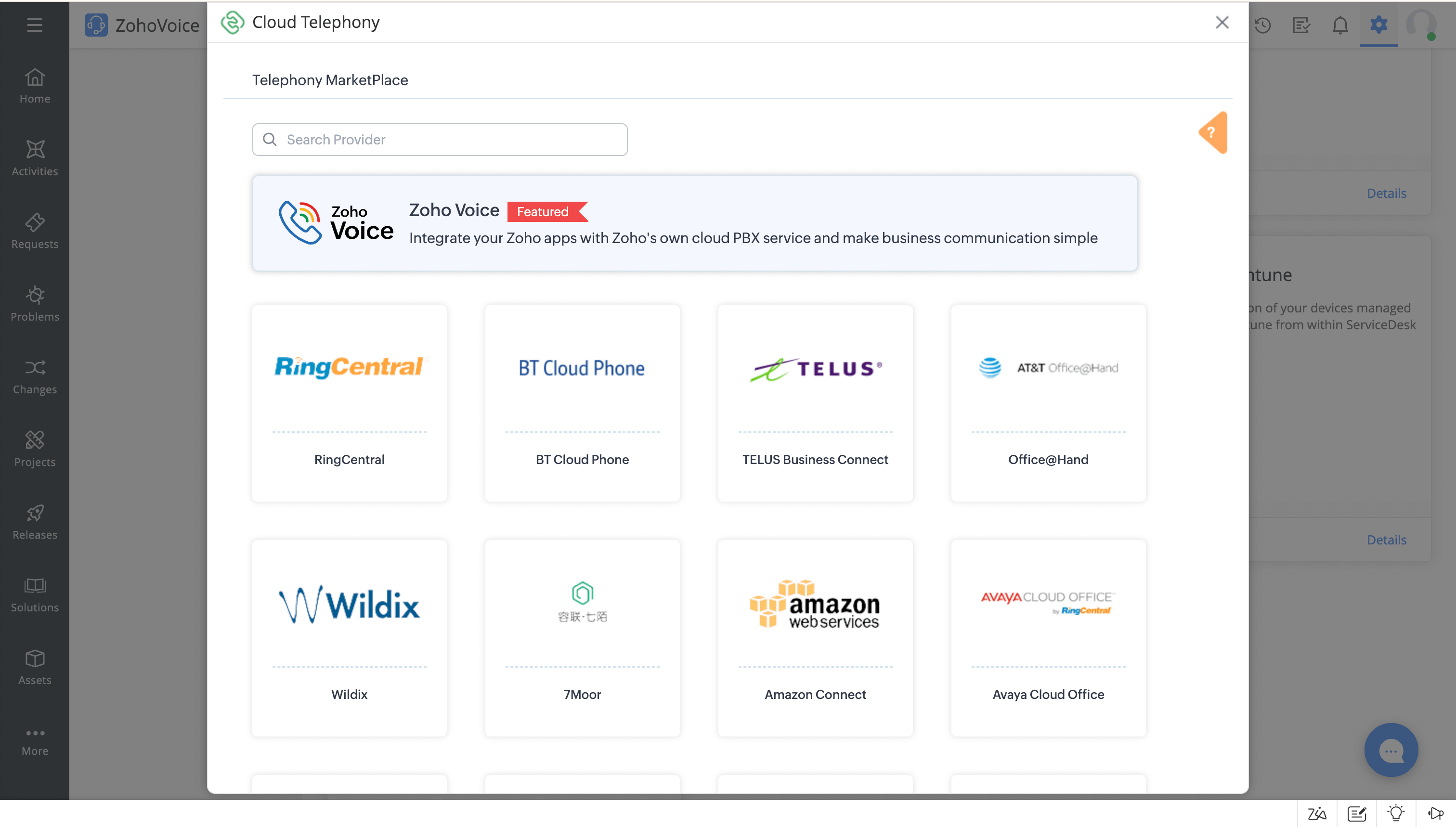Viewport: 1456px width, 827px height.
Task: Open the settings gear icon
Action: [x=1378, y=25]
